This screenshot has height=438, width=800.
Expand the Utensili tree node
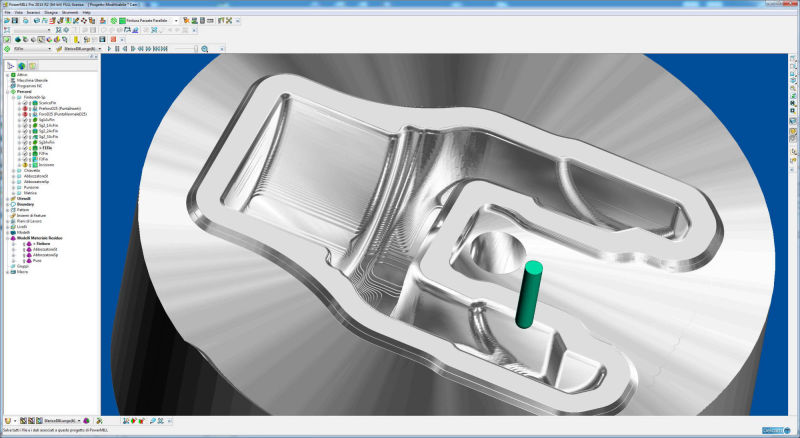(8, 199)
